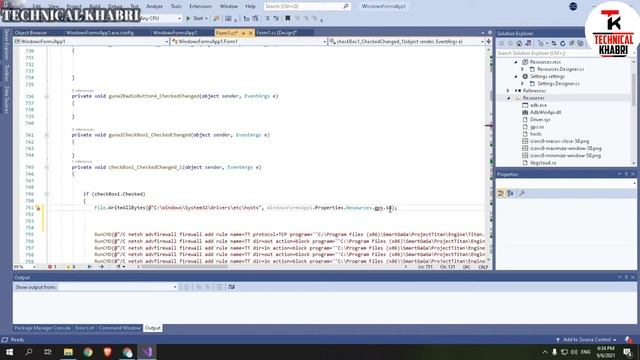The image size is (640, 360).
Task: Switch to the Command Window tab
Action: (x=119, y=328)
